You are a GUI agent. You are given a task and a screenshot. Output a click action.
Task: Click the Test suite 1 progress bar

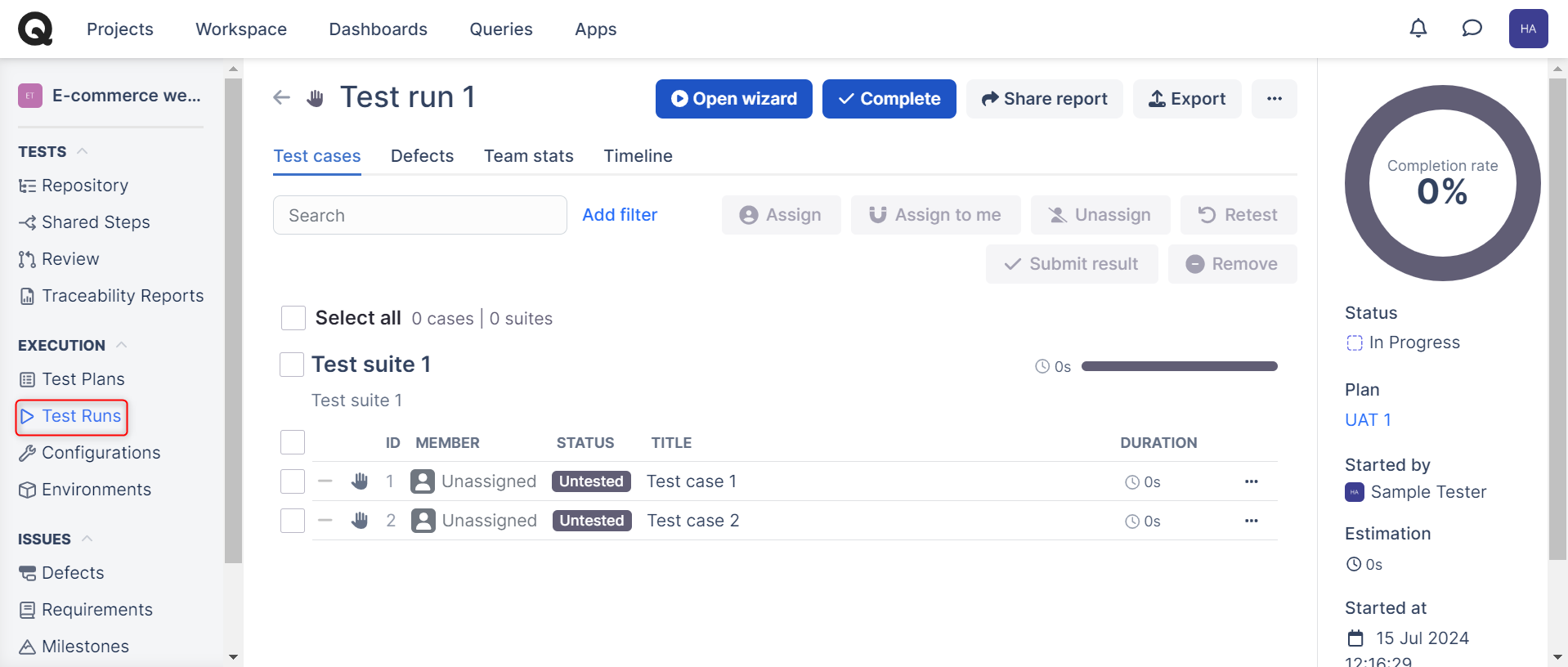[1179, 366]
